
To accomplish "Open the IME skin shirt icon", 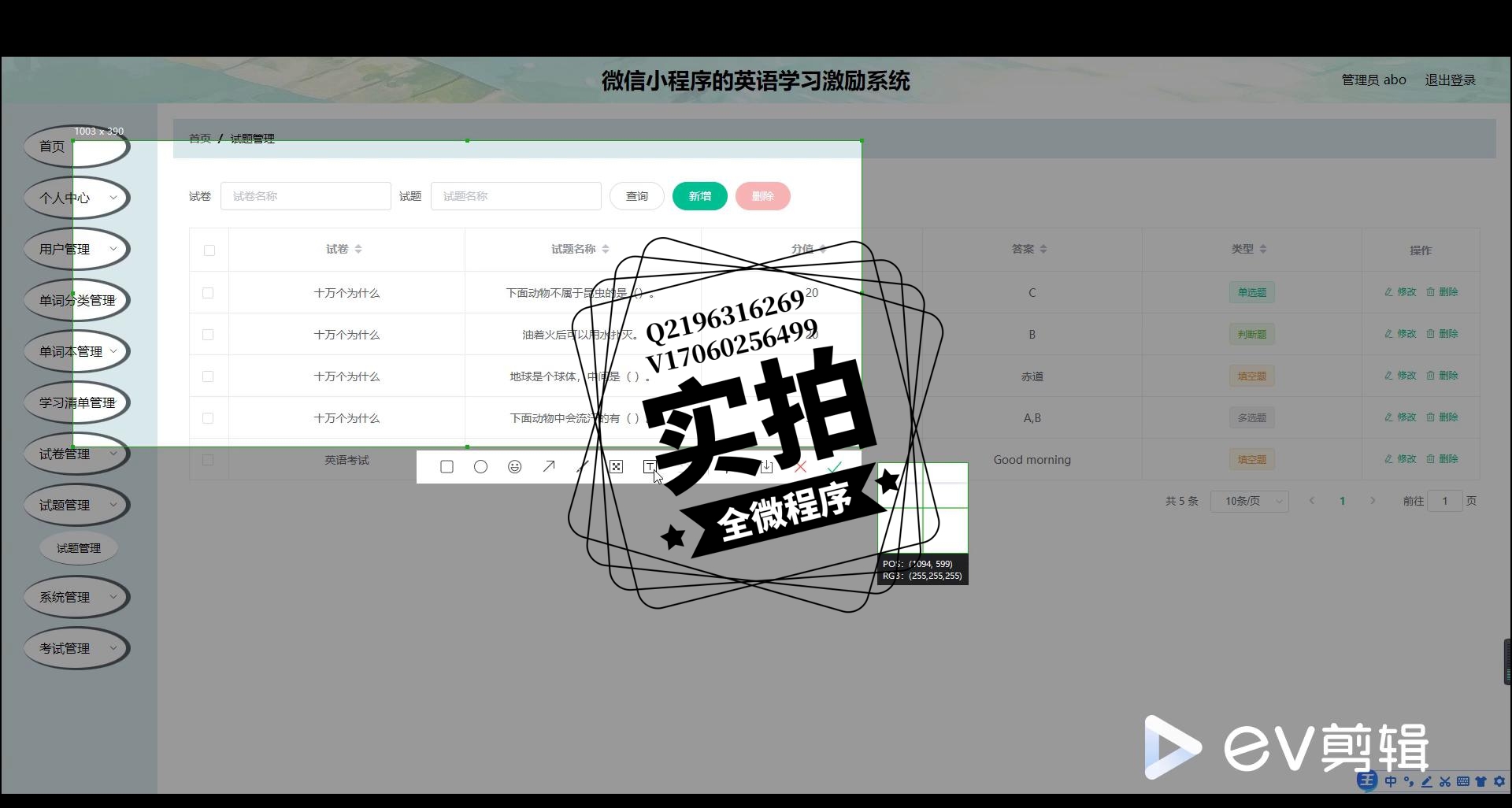I will pyautogui.click(x=1480, y=781).
